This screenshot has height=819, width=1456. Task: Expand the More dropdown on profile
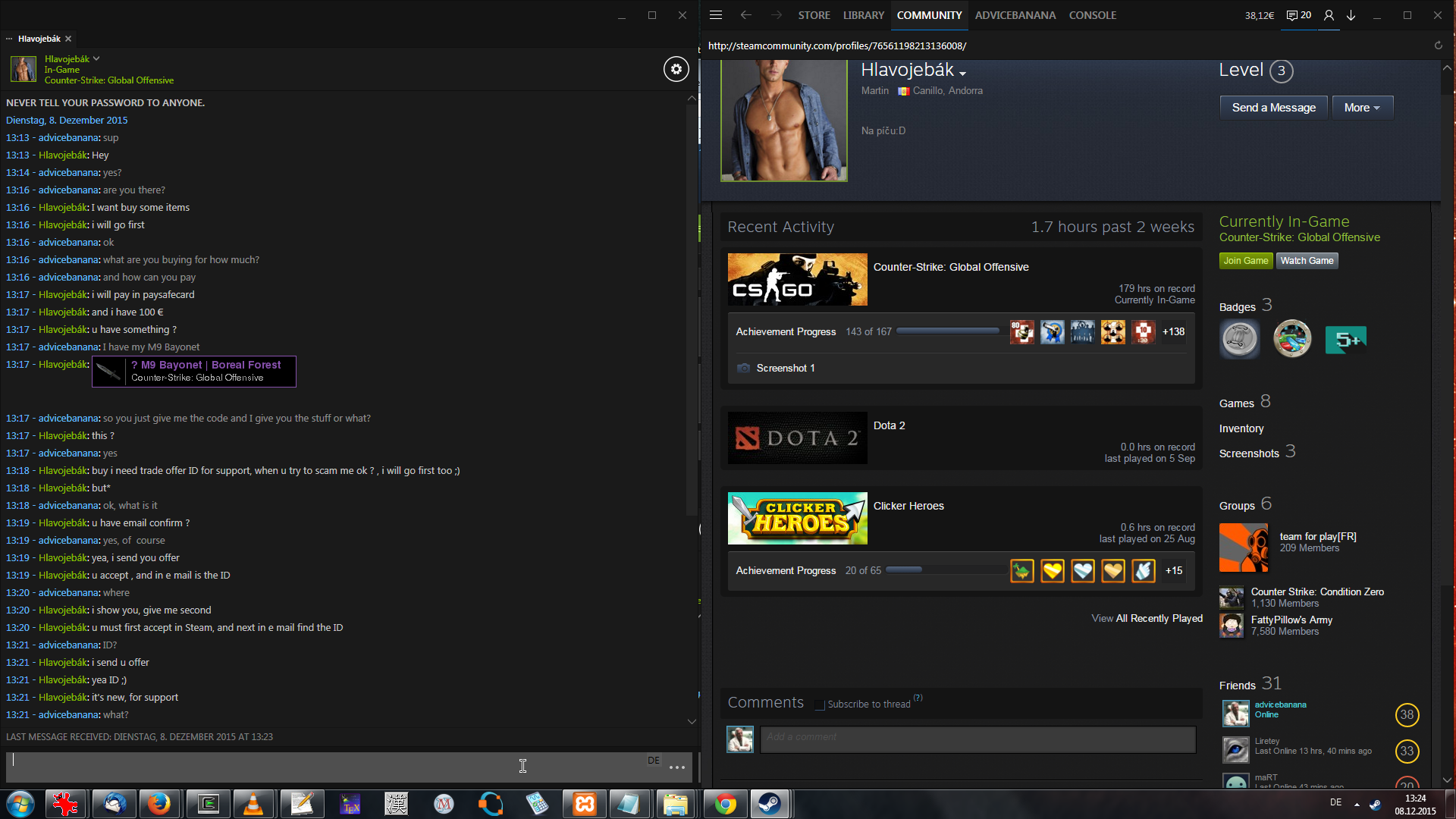pyautogui.click(x=1362, y=108)
